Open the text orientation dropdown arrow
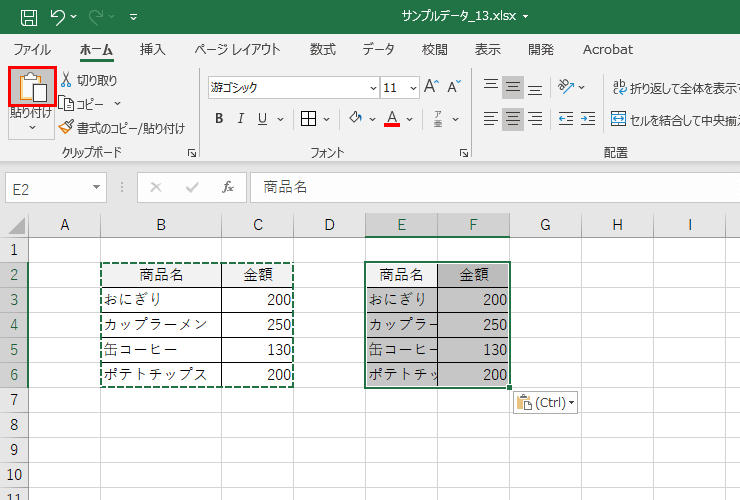 coord(581,87)
